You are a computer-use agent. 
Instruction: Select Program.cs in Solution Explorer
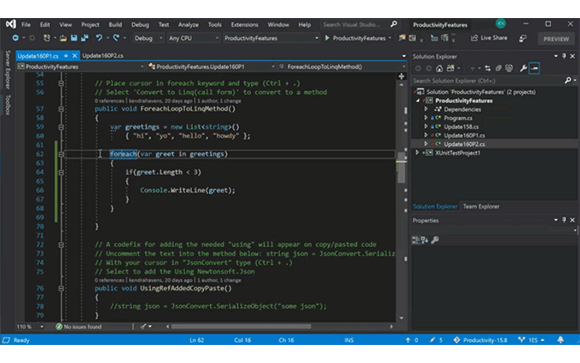458,118
